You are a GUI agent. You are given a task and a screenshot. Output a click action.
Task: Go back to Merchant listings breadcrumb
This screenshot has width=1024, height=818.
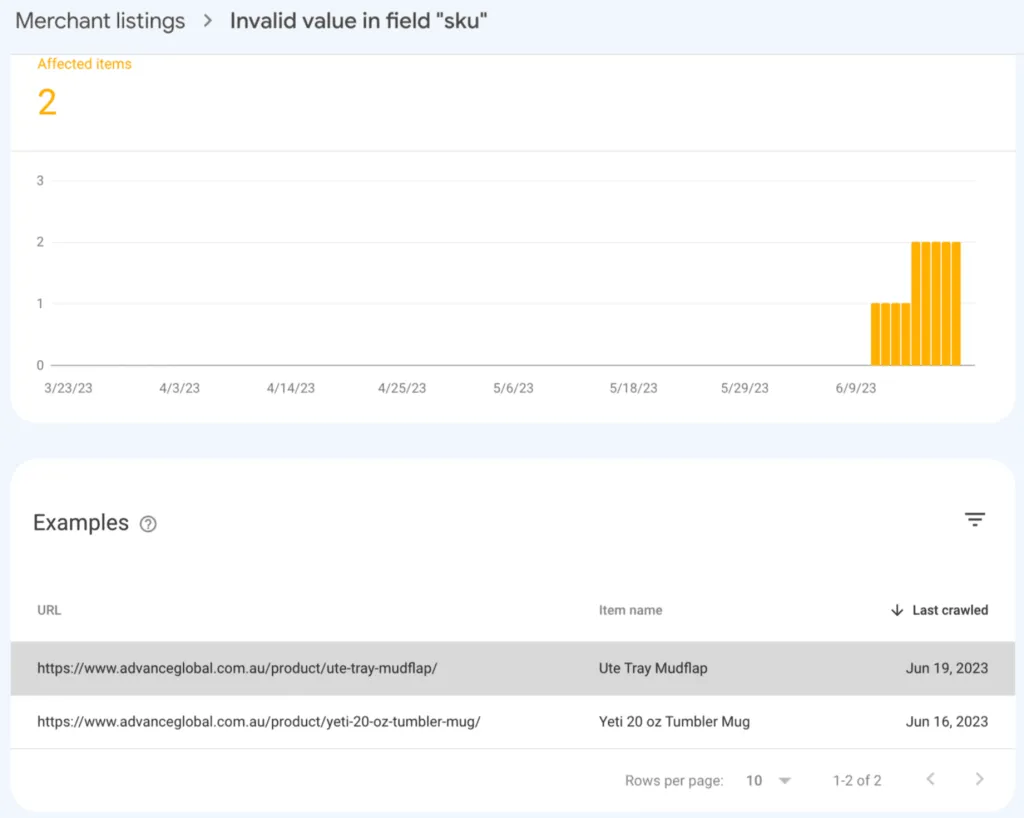coord(100,21)
